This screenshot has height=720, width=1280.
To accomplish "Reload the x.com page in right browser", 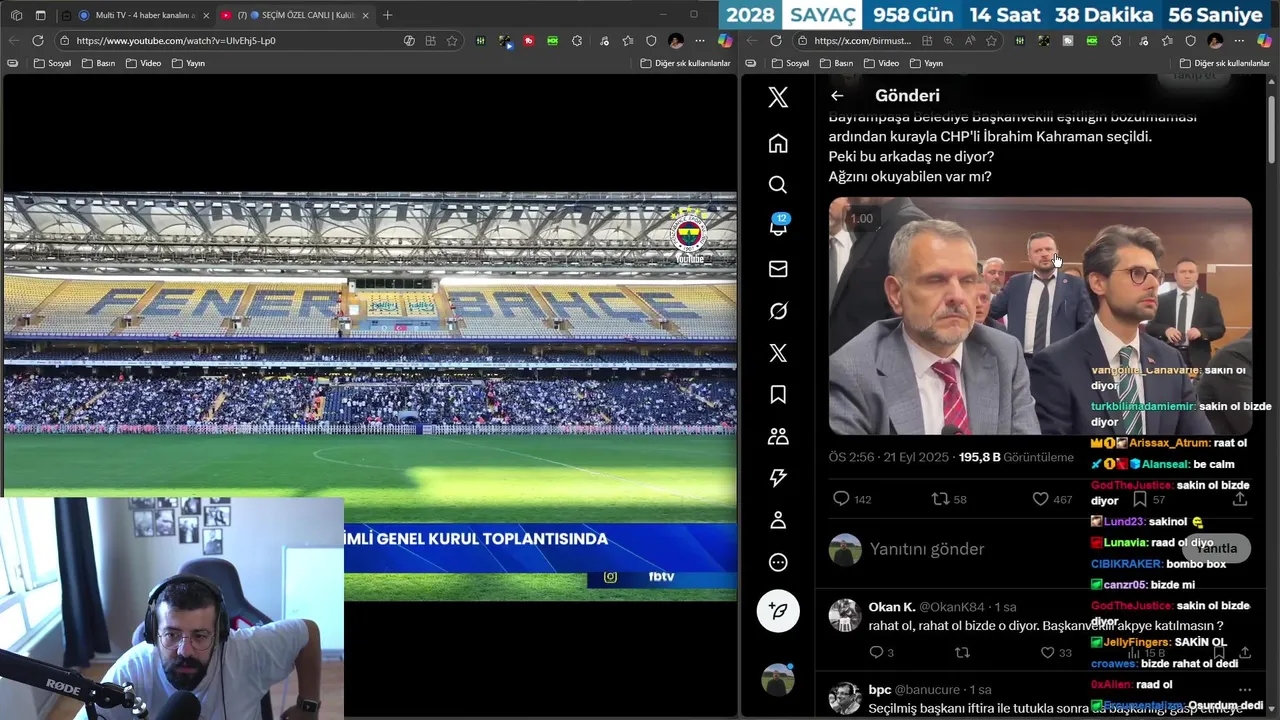I will (775, 40).
